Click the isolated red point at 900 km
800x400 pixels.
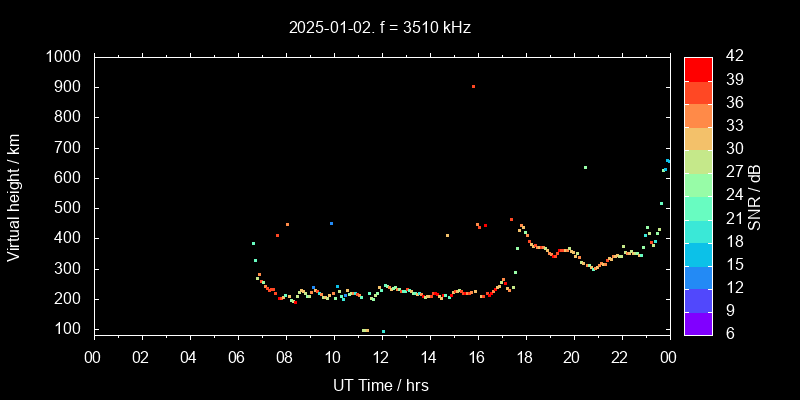pos(473,87)
